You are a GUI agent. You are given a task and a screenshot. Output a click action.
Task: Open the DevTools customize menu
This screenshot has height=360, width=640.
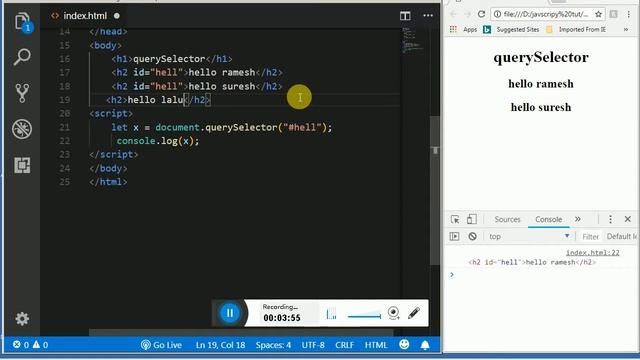(x=610, y=219)
